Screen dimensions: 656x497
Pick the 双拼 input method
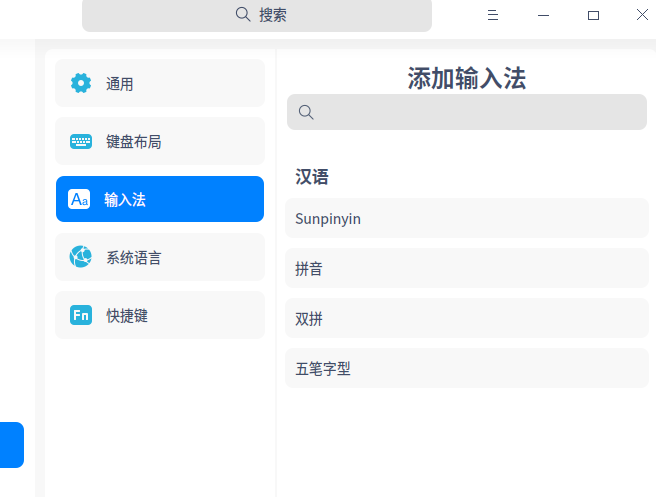point(467,318)
